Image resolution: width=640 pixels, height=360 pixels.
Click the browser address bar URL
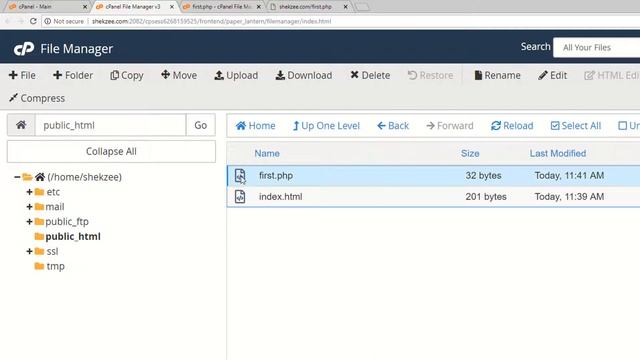coord(211,21)
